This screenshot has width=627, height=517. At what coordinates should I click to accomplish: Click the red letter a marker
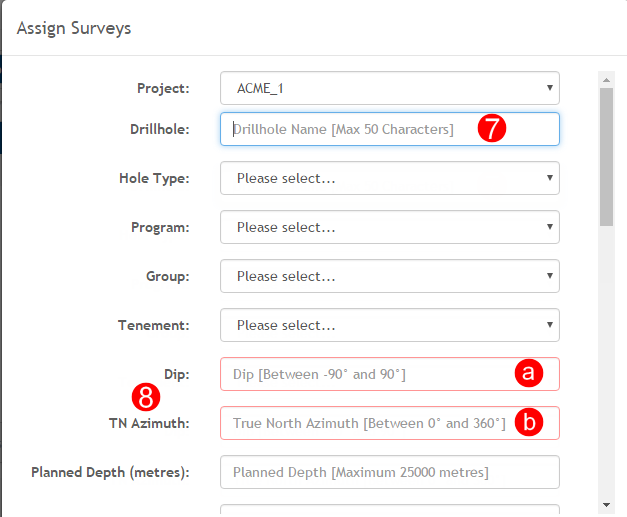pos(529,373)
